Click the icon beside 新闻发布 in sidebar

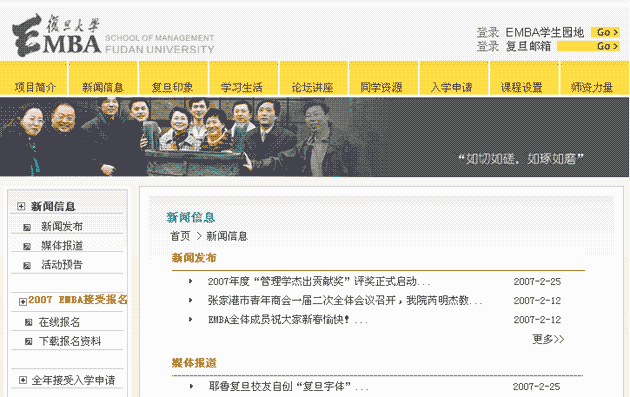pyautogui.click(x=27, y=227)
